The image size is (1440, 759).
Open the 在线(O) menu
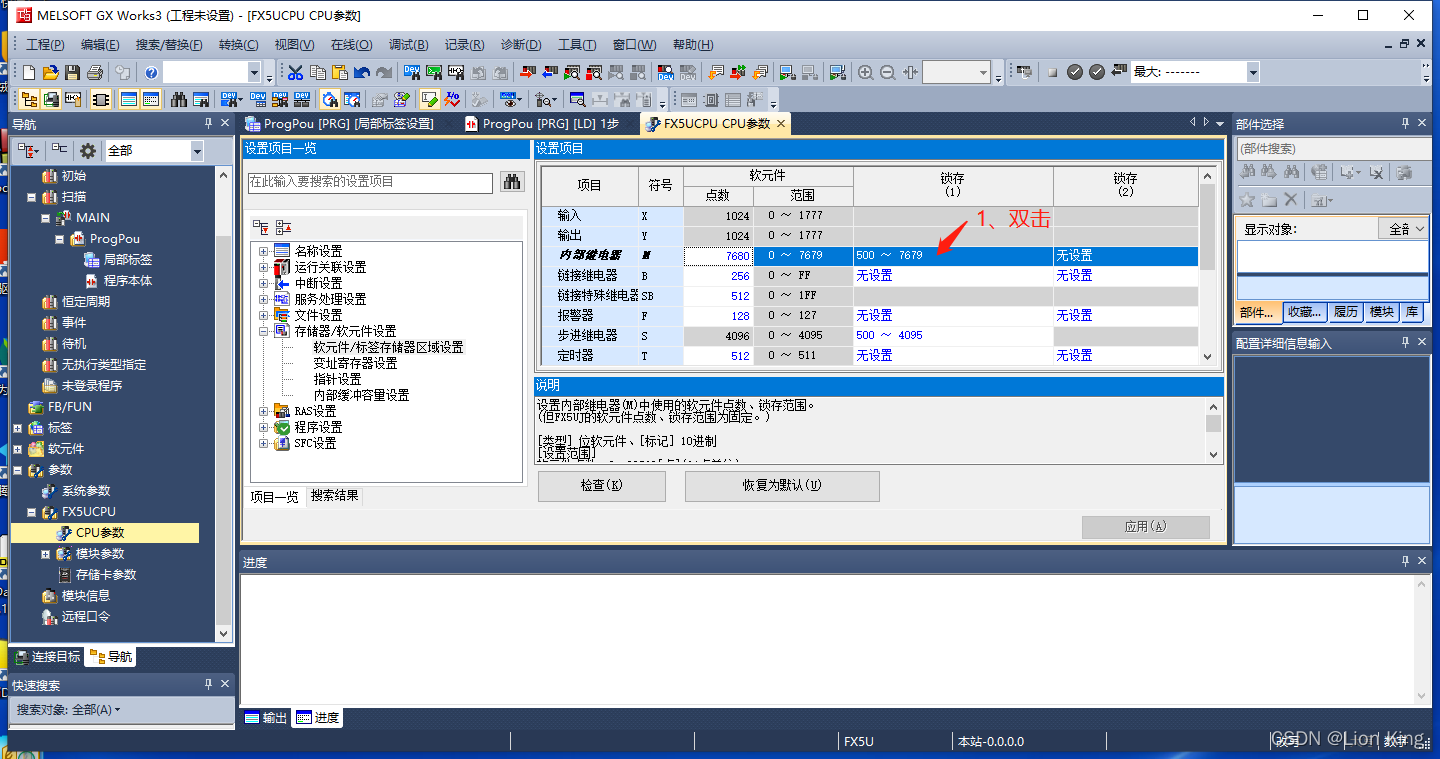tap(351, 45)
